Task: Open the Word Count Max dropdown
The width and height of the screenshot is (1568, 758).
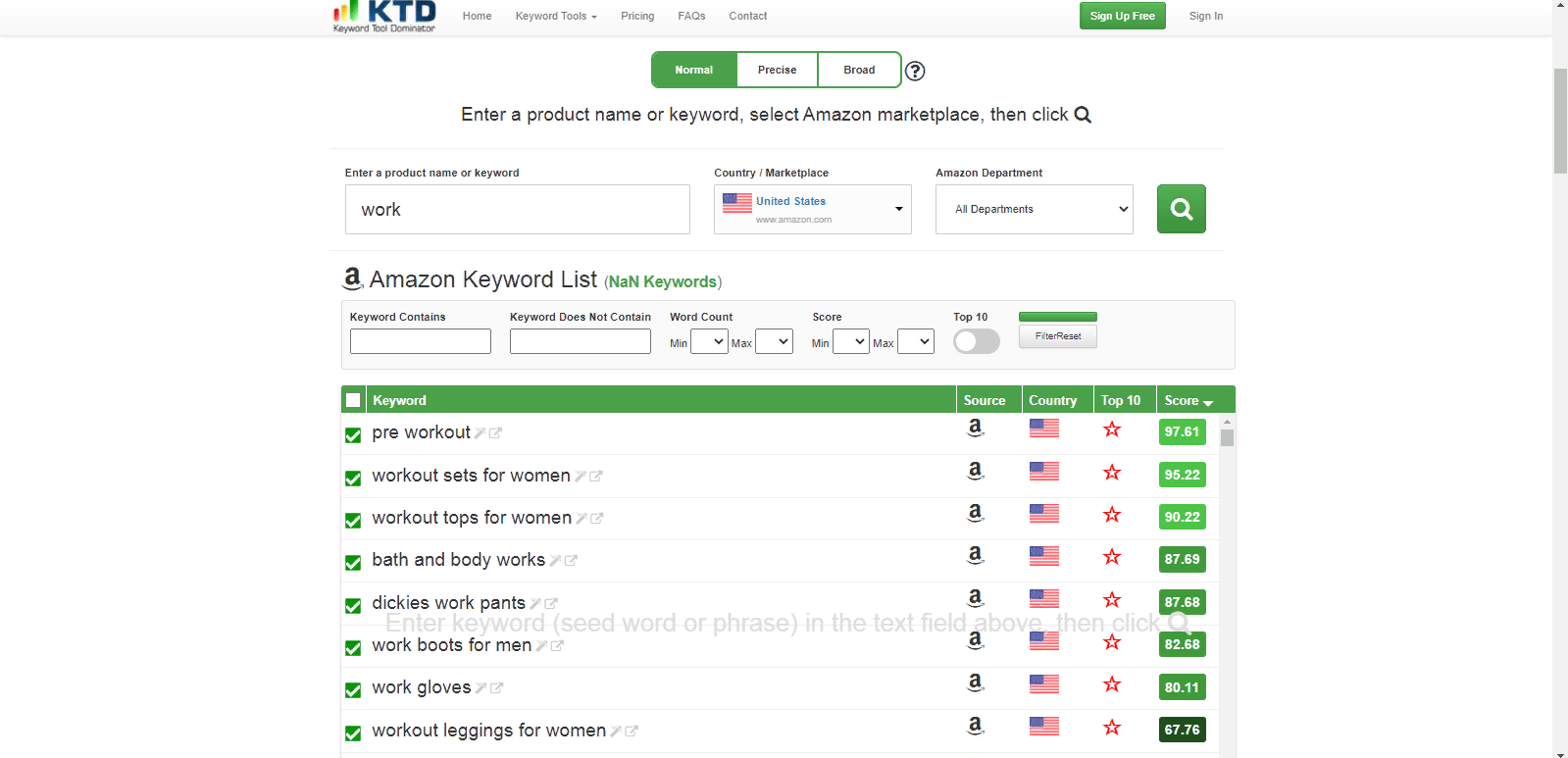Action: 774,341
